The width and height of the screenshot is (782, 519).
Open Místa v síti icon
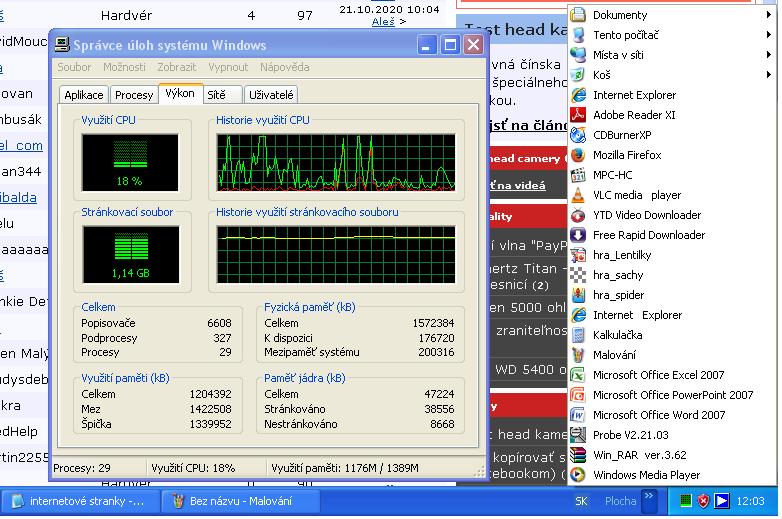coord(578,55)
